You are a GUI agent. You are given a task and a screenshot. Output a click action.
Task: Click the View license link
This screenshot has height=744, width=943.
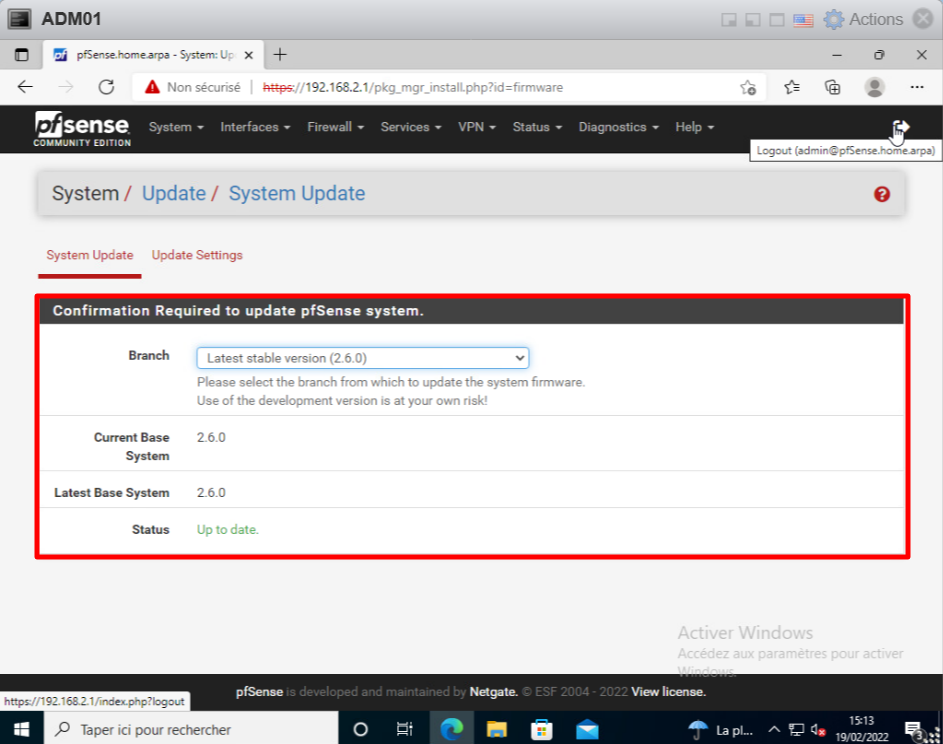(668, 691)
